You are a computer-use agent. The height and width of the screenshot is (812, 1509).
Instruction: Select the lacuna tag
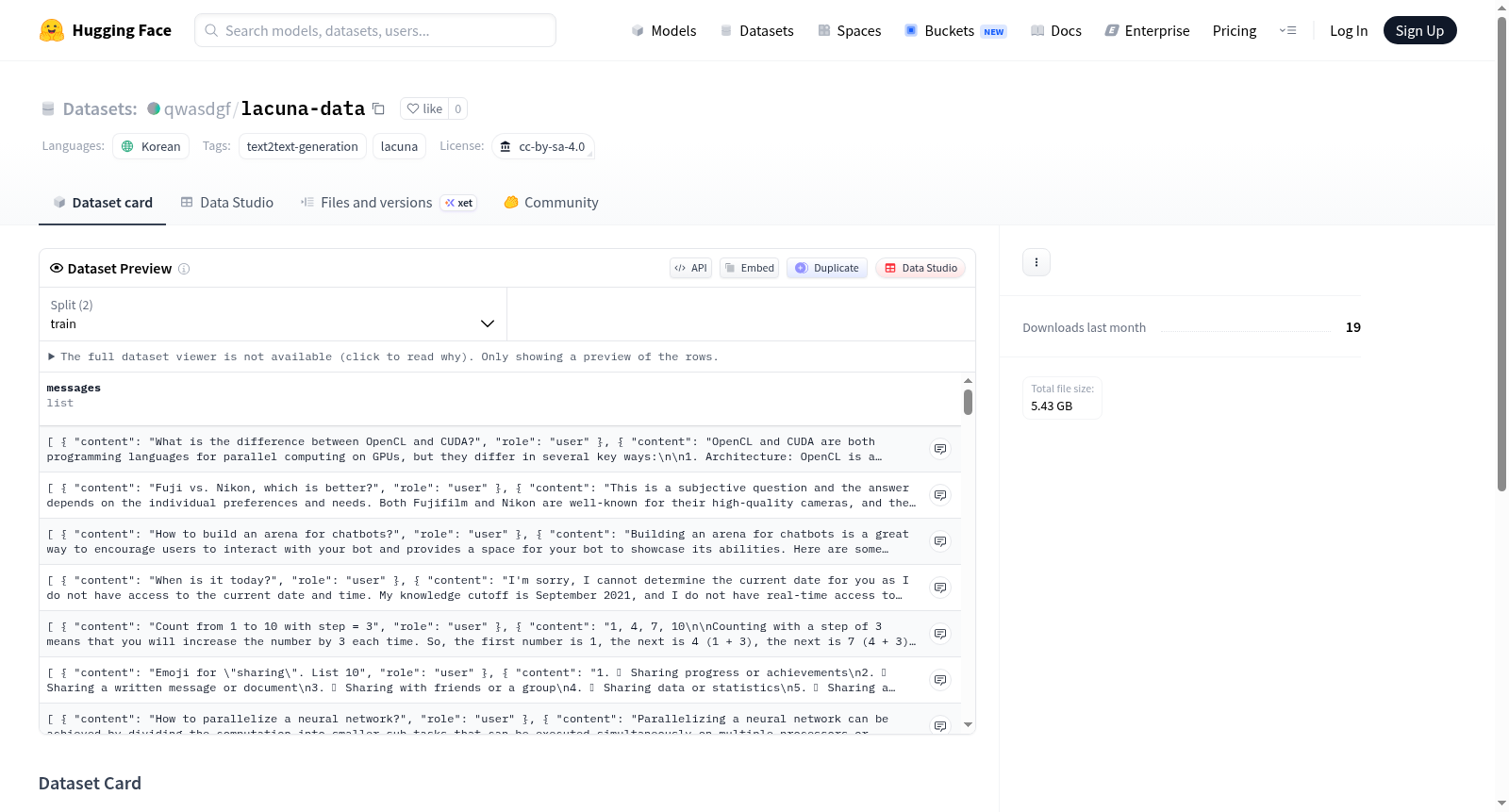(x=399, y=146)
